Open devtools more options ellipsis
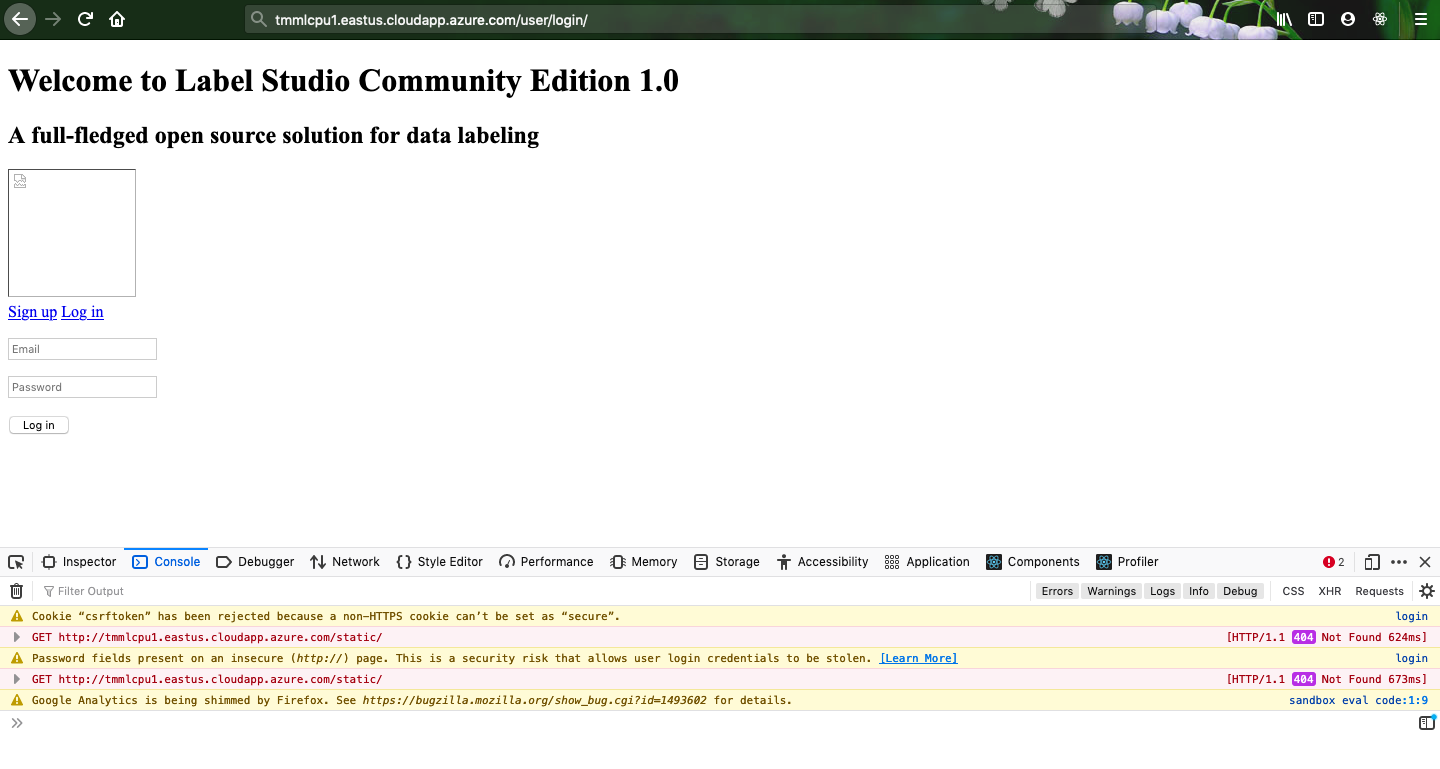1440x769 pixels. (x=1399, y=562)
